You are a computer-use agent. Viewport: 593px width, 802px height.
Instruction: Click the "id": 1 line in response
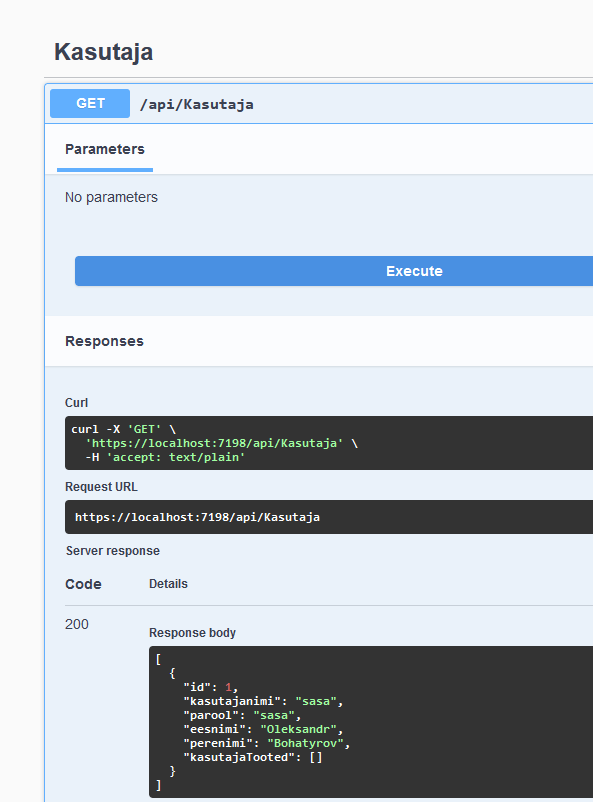[x=211, y=687]
